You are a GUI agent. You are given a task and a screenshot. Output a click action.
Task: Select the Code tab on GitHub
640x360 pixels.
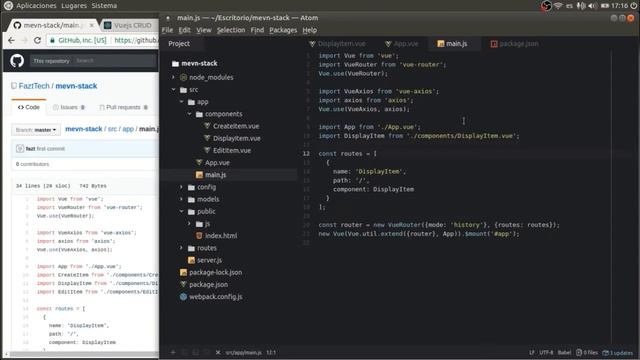point(29,107)
